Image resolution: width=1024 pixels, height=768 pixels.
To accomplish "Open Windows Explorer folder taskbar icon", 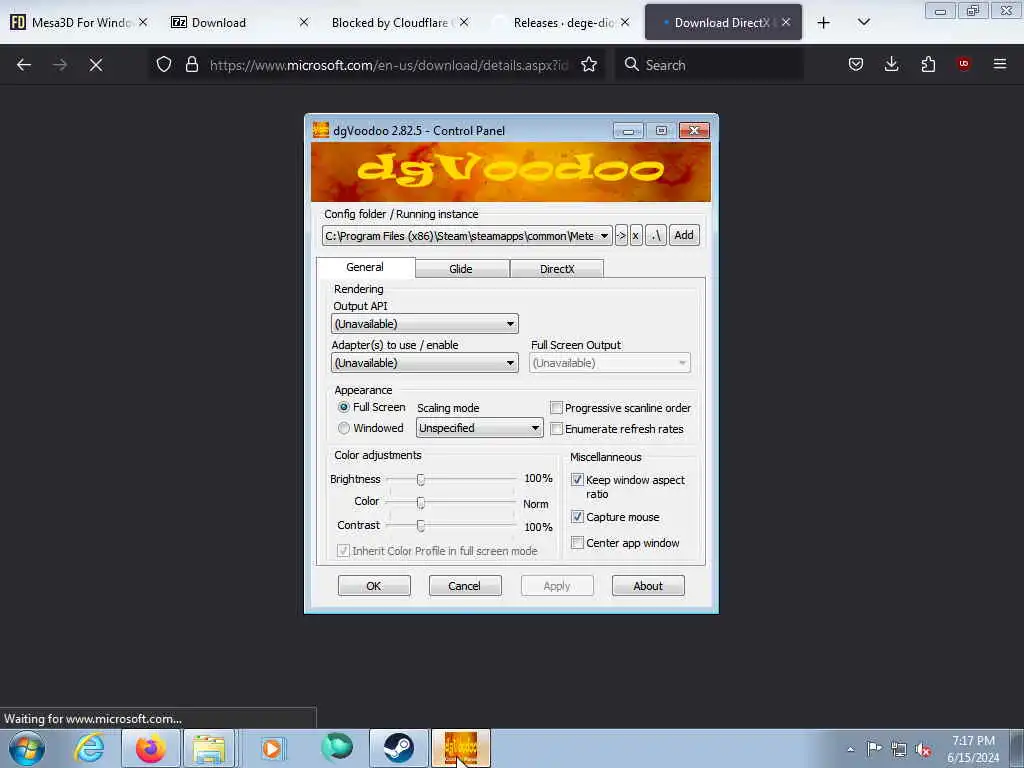I will [x=209, y=748].
